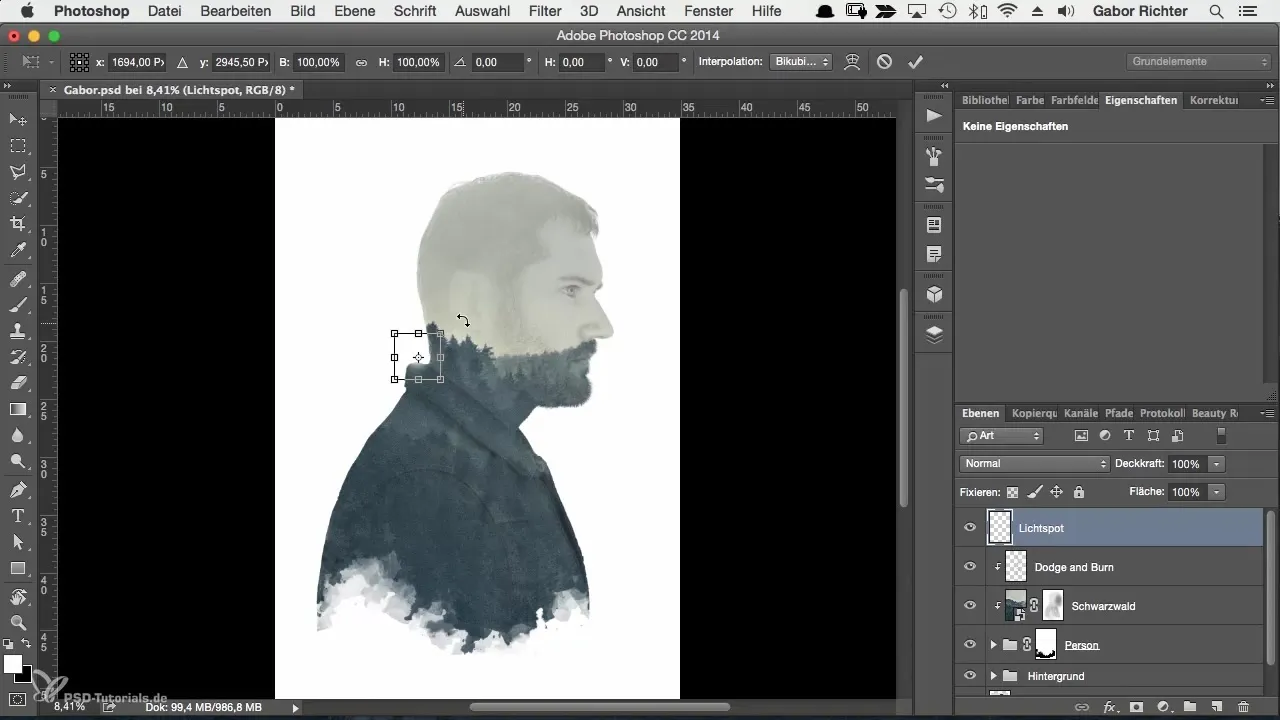Click the foreground color swatch
The width and height of the screenshot is (1280, 720).
12,664
